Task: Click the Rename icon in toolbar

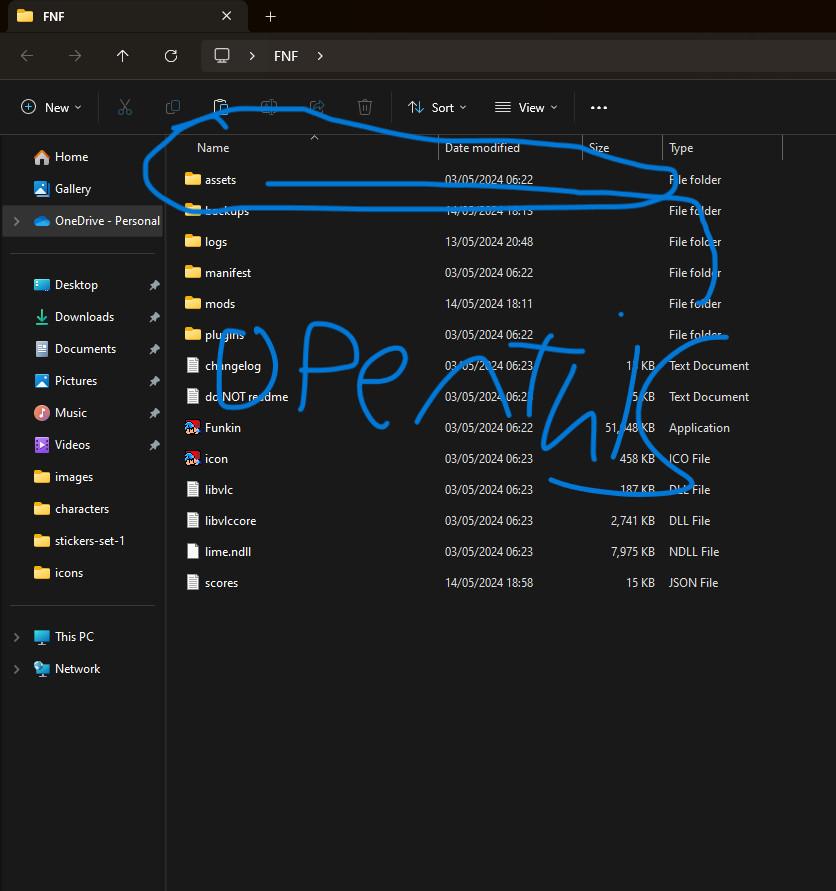Action: point(269,107)
